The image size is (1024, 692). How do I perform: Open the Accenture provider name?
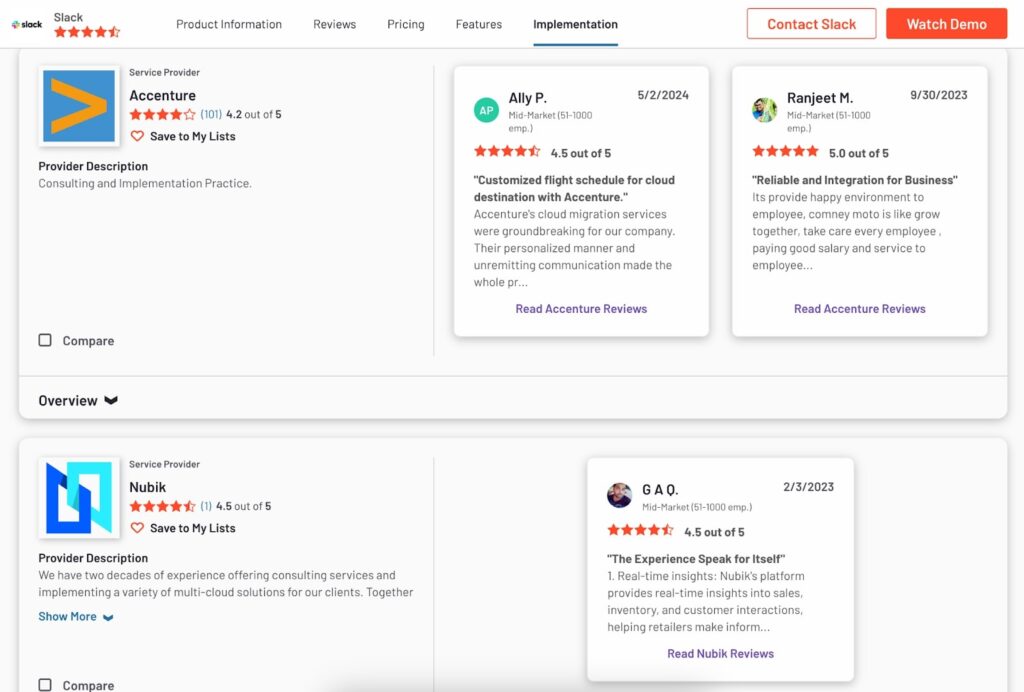coord(163,95)
